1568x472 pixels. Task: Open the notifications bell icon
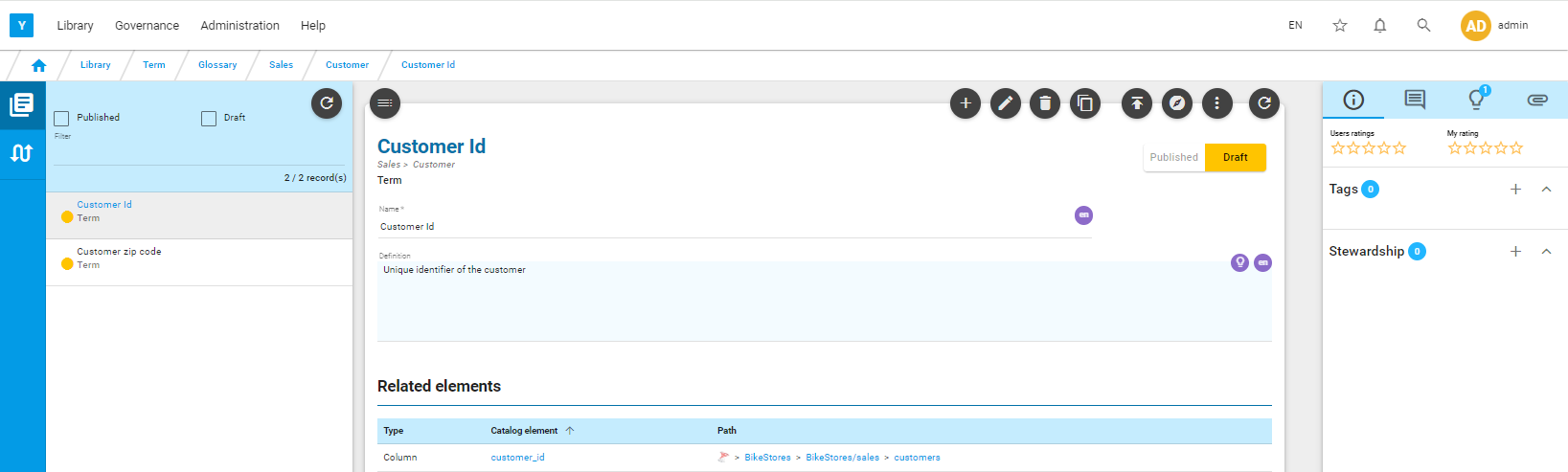click(1380, 26)
